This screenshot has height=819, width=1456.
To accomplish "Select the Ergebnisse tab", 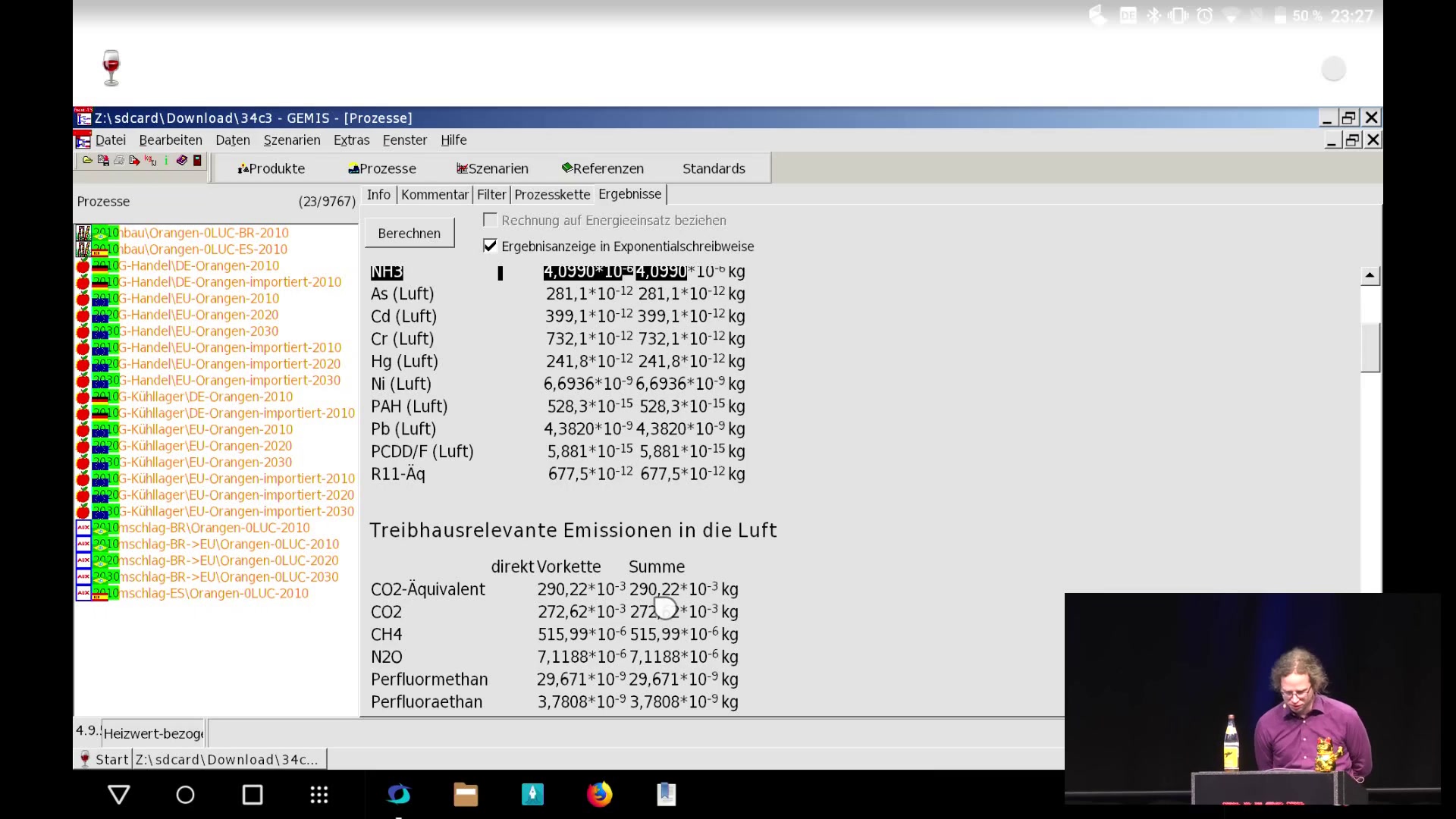I will point(629,194).
